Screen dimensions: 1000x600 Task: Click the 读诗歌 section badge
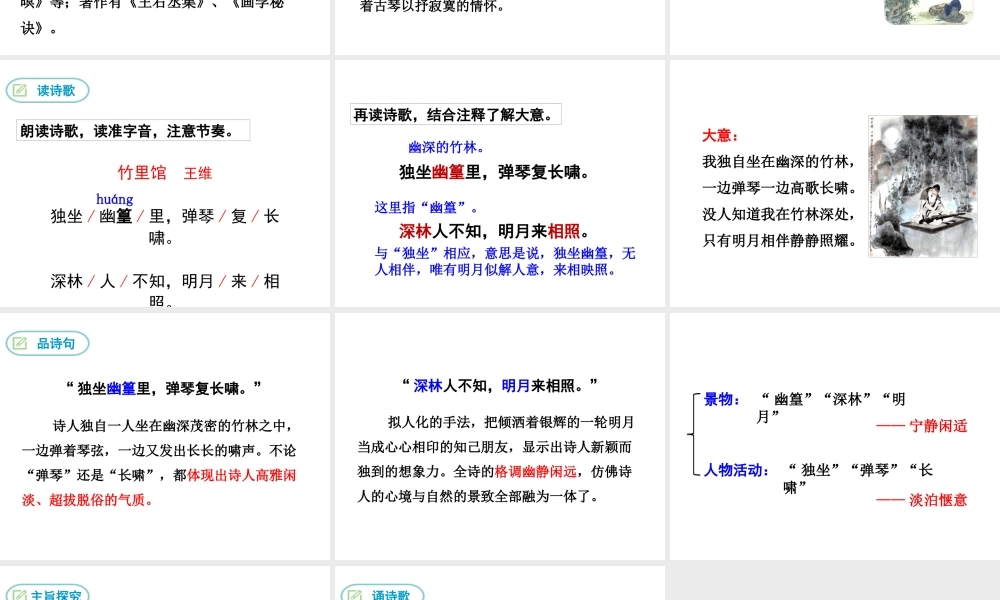[x=47, y=91]
